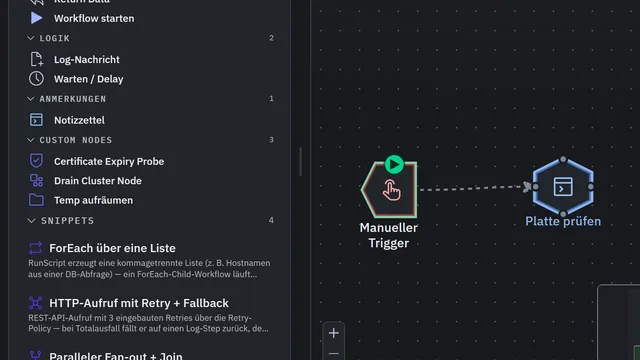The width and height of the screenshot is (640, 360).
Task: Collapse the CUSTOM NODES section
Action: tap(31, 140)
